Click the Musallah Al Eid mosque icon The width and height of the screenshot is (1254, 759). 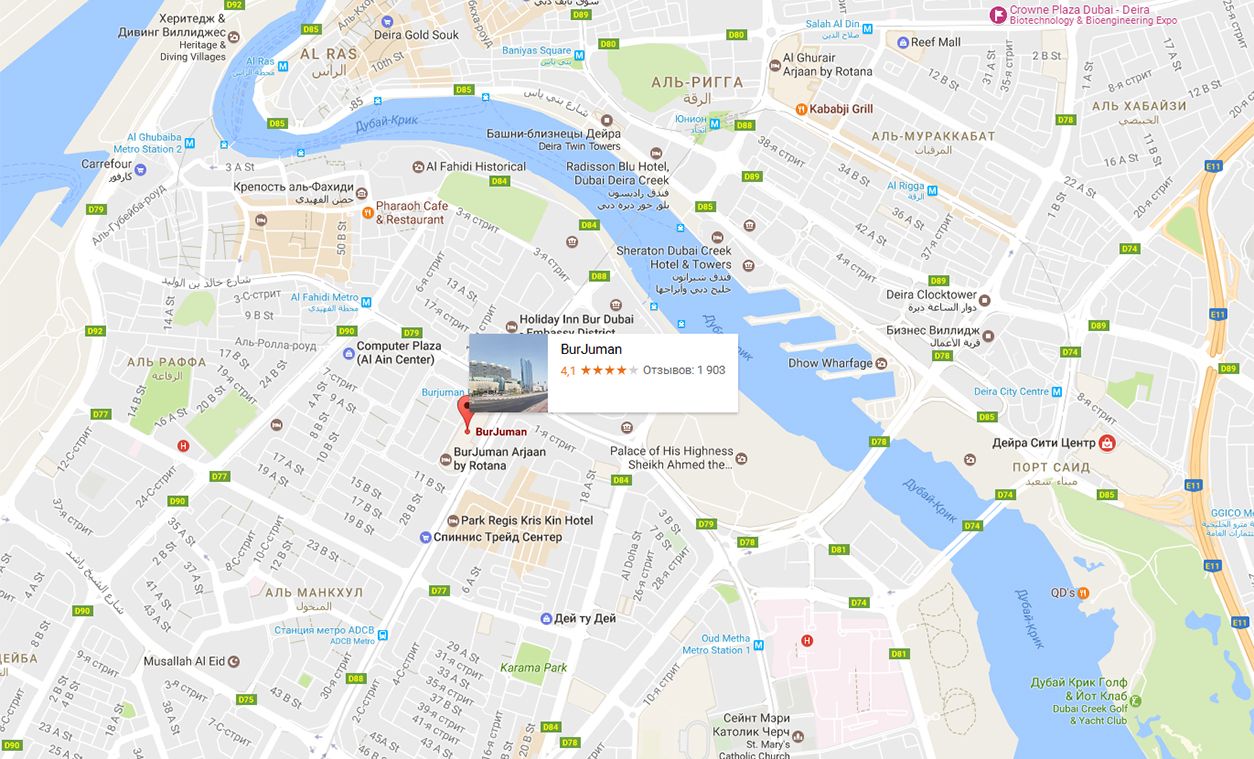(x=235, y=661)
